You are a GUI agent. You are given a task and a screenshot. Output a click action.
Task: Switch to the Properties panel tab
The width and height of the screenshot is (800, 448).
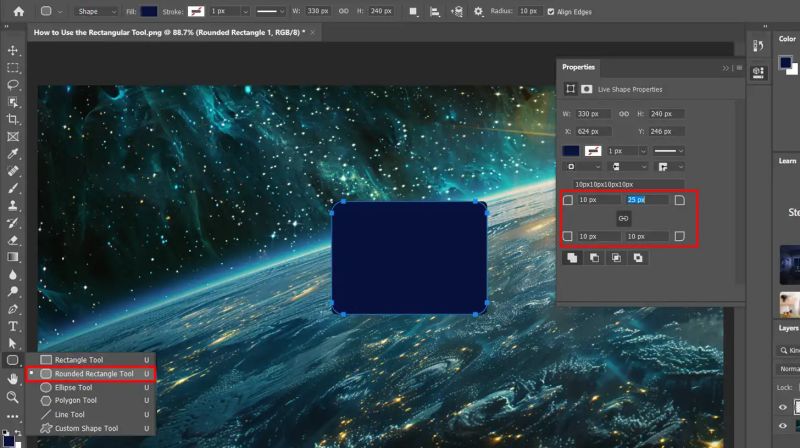coord(579,67)
